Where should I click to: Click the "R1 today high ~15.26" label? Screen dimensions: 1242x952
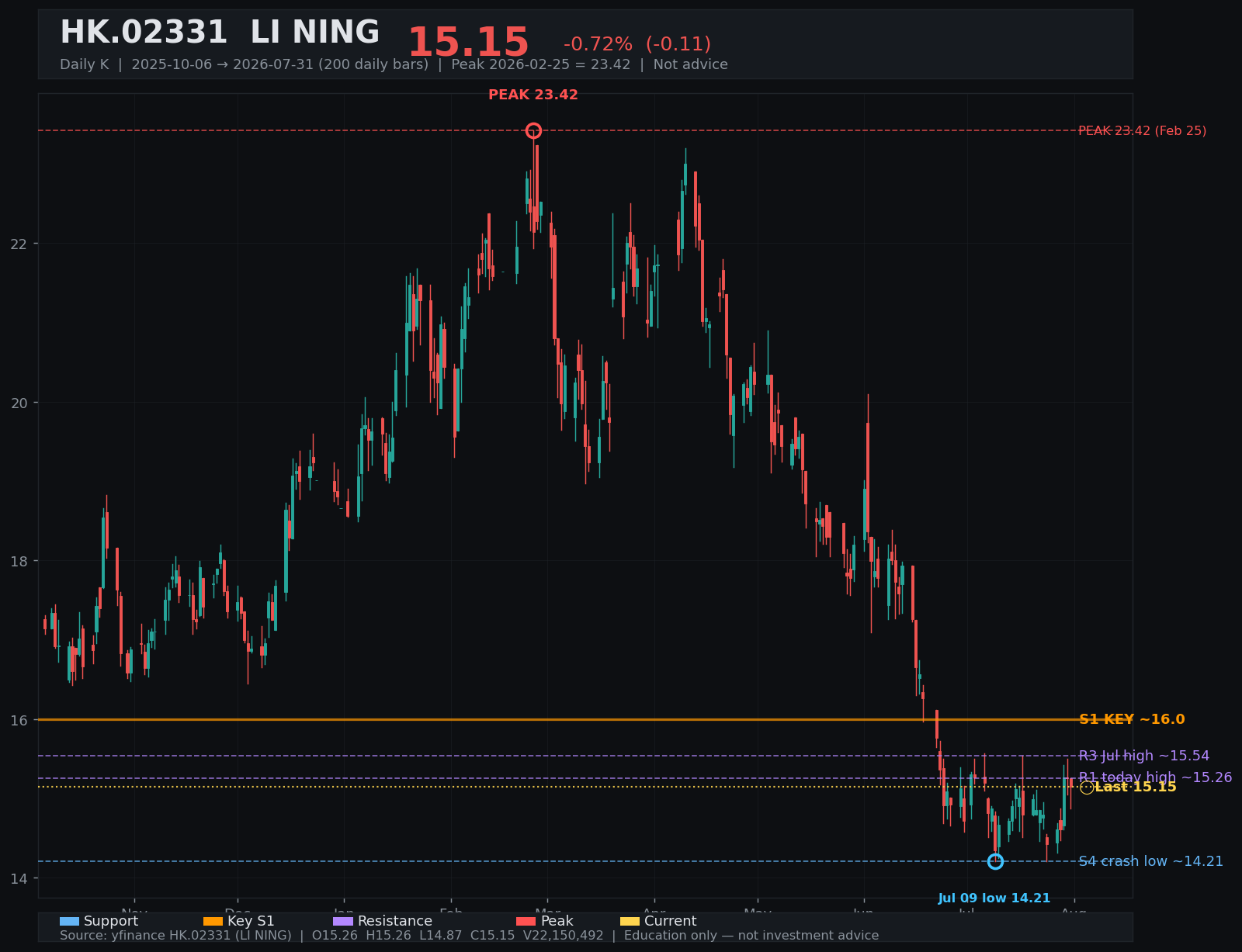tap(1155, 777)
